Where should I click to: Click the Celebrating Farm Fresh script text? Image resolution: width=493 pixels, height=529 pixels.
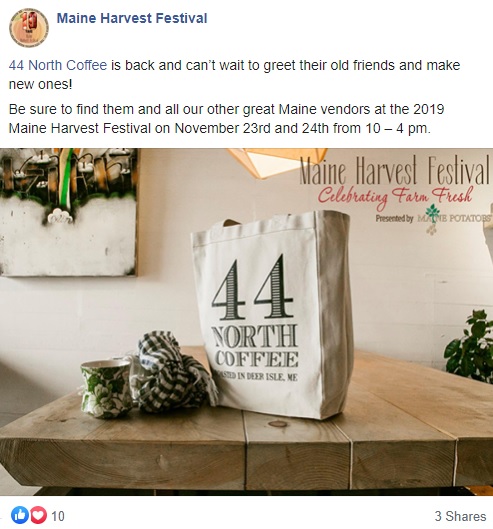tap(395, 196)
